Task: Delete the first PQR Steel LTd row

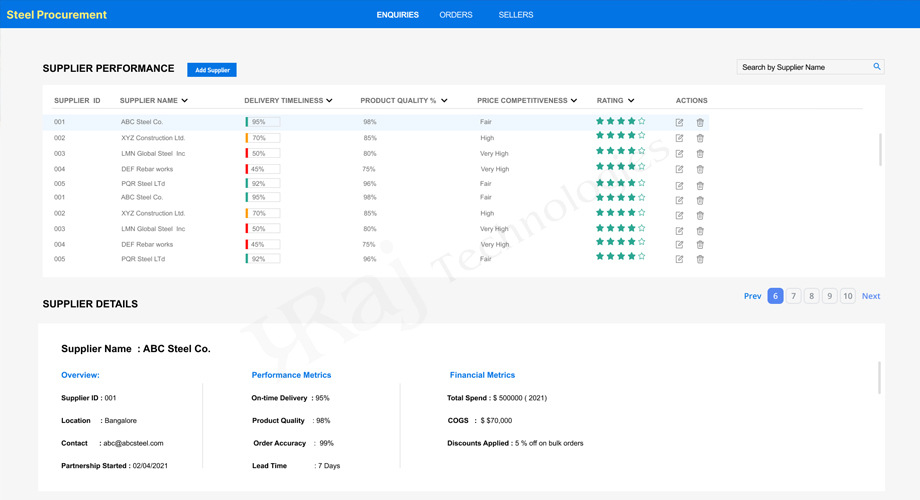Action: click(x=700, y=185)
